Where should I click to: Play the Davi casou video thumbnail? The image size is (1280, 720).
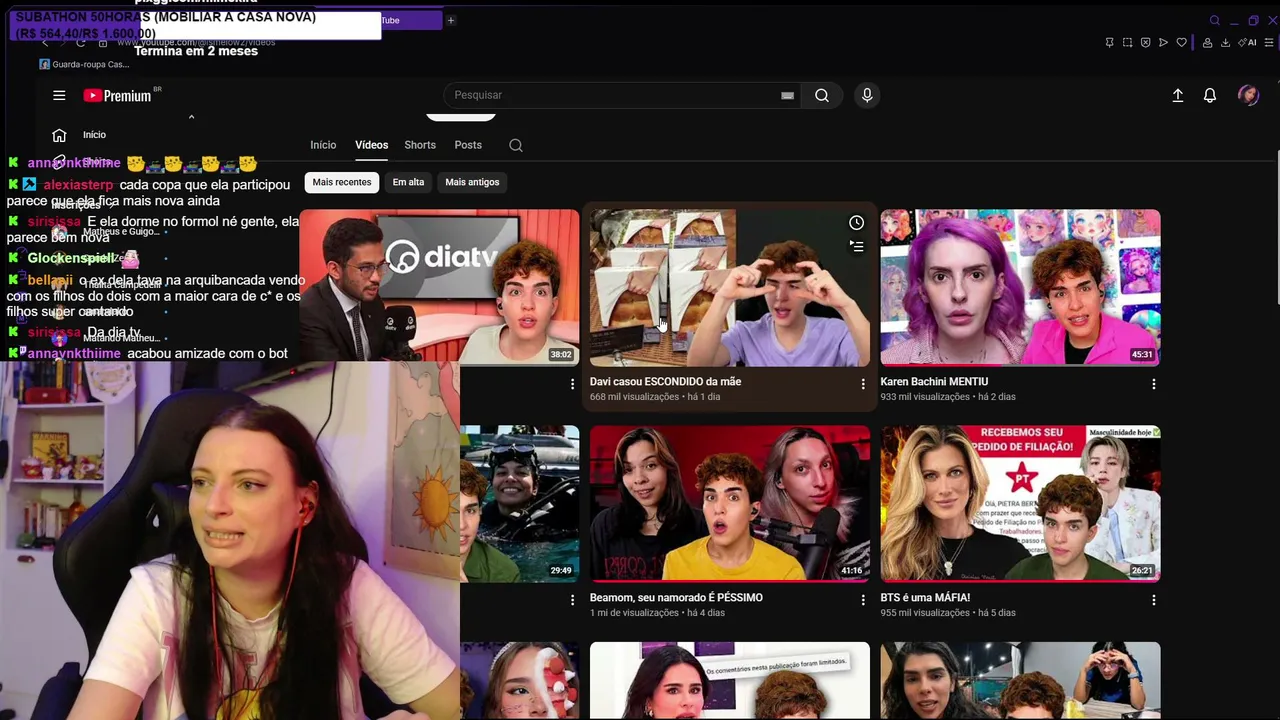tap(730, 287)
